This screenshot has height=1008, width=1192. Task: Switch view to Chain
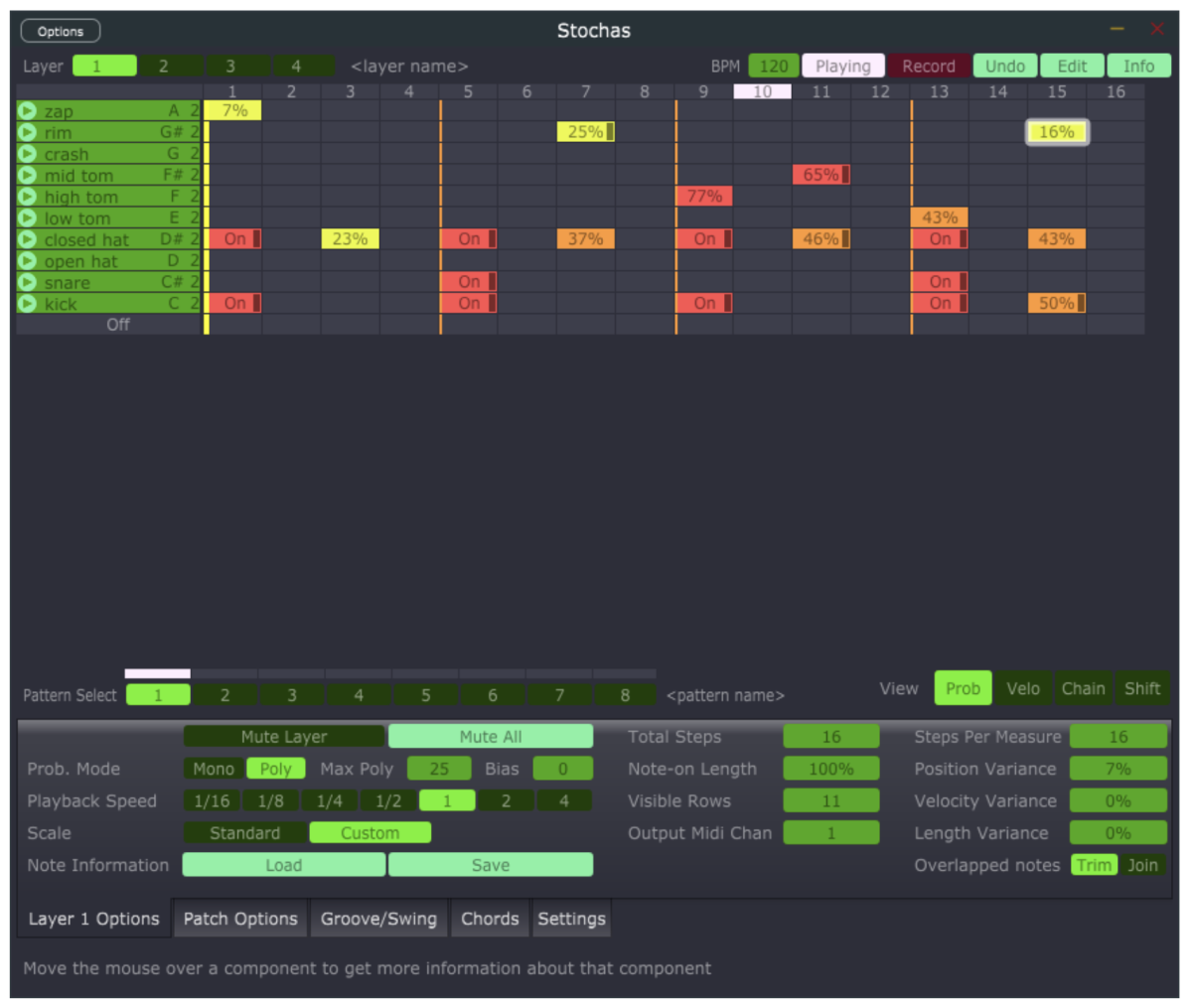(1083, 688)
